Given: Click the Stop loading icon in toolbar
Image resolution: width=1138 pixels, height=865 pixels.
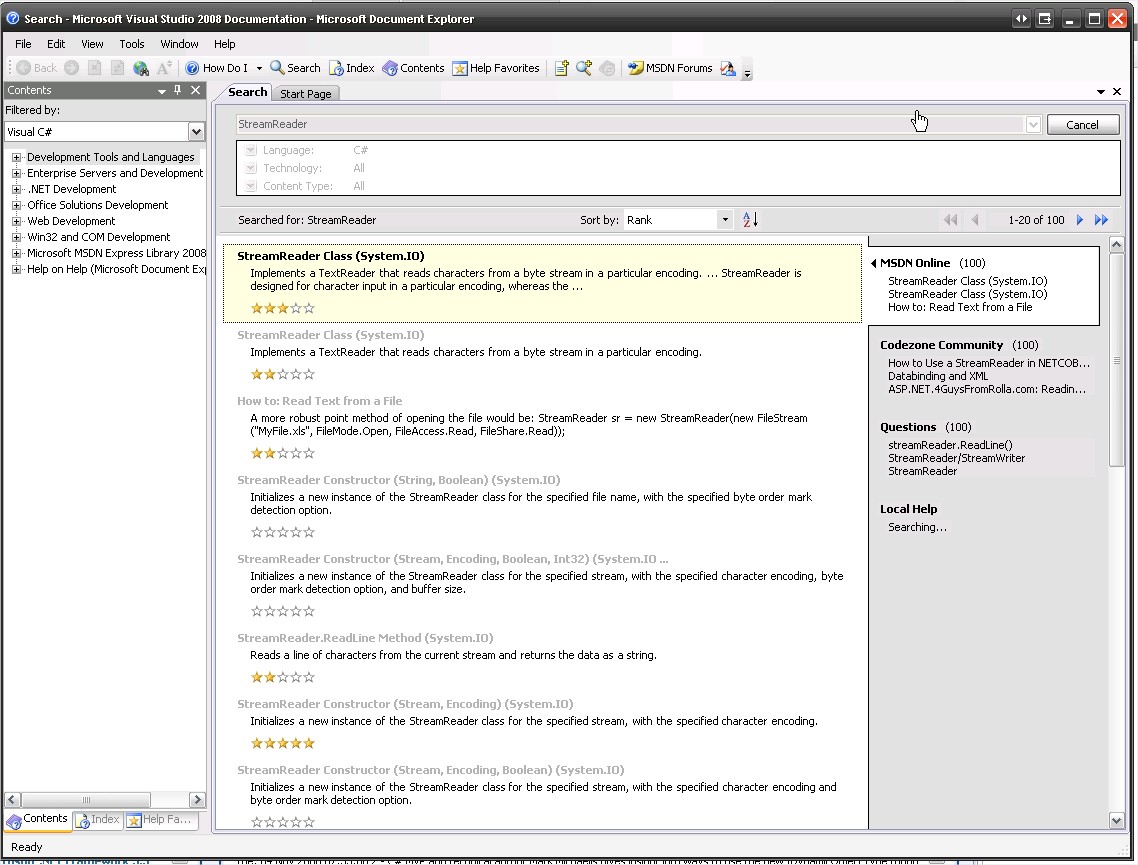Looking at the screenshot, I should click(94, 68).
